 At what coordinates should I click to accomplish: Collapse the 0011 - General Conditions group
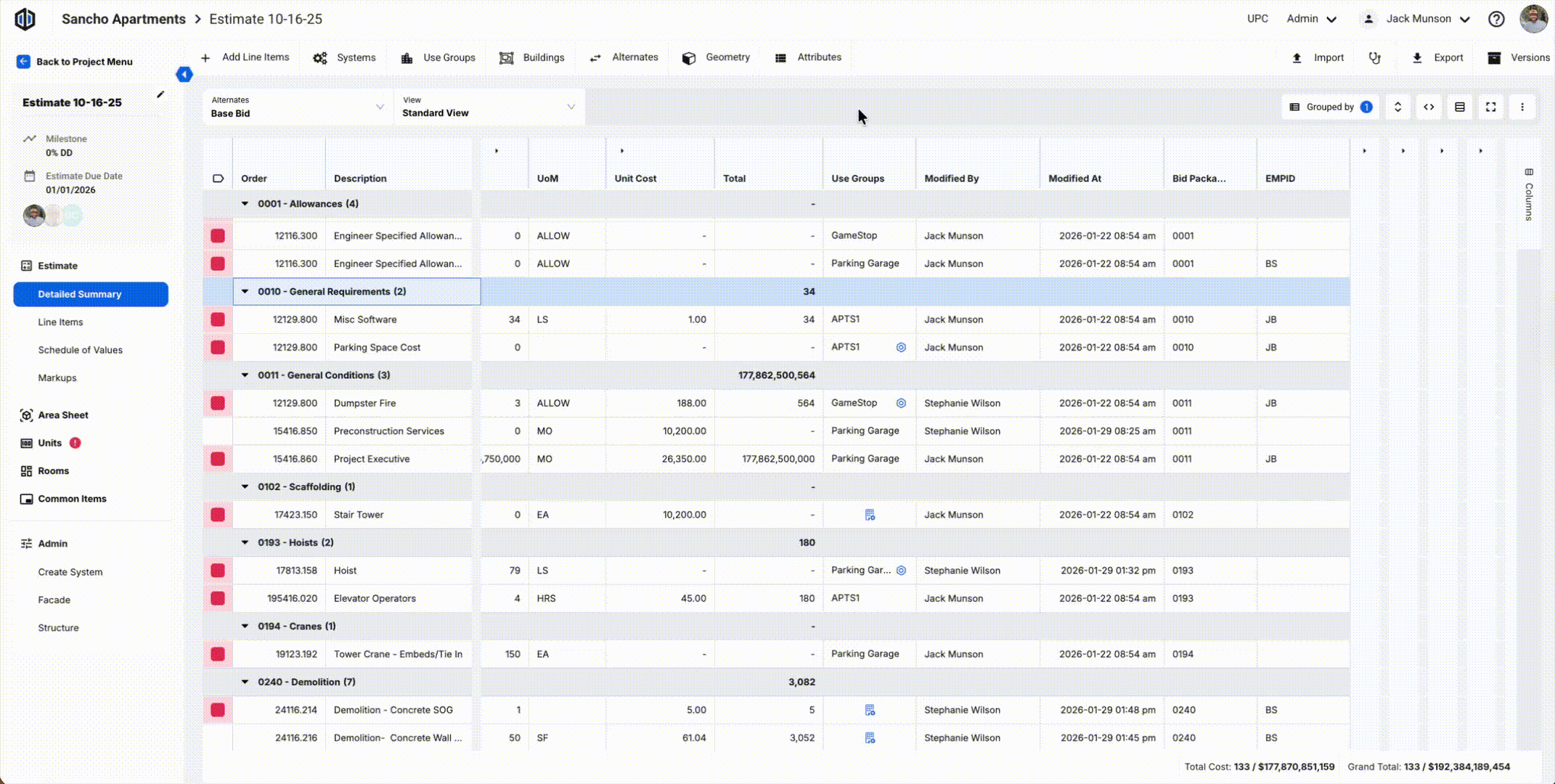click(x=245, y=375)
